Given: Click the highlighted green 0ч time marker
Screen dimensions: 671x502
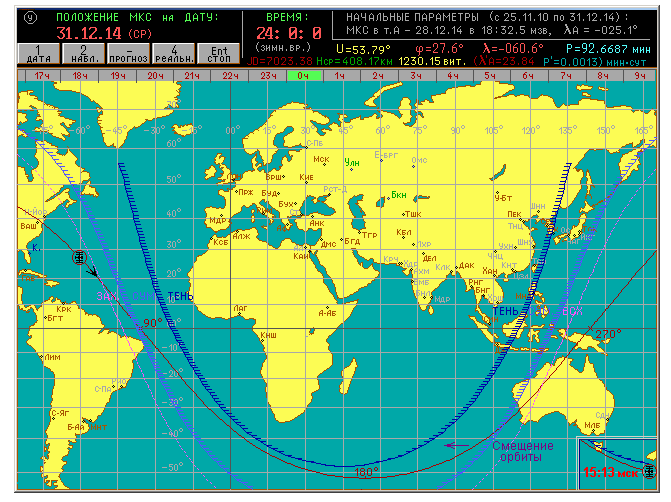Looking at the screenshot, I should pos(304,76).
